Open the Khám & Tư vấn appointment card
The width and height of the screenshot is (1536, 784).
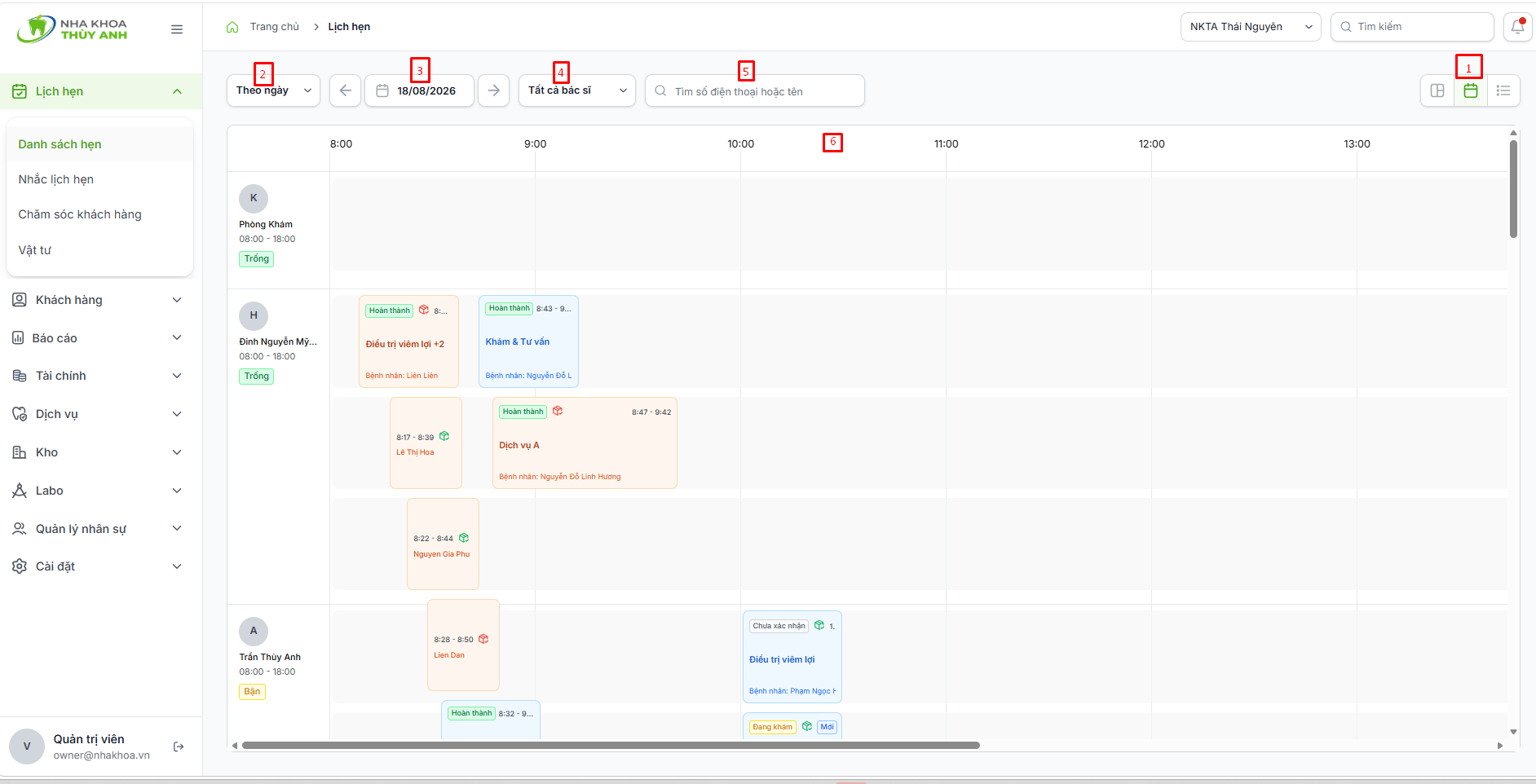pos(528,341)
